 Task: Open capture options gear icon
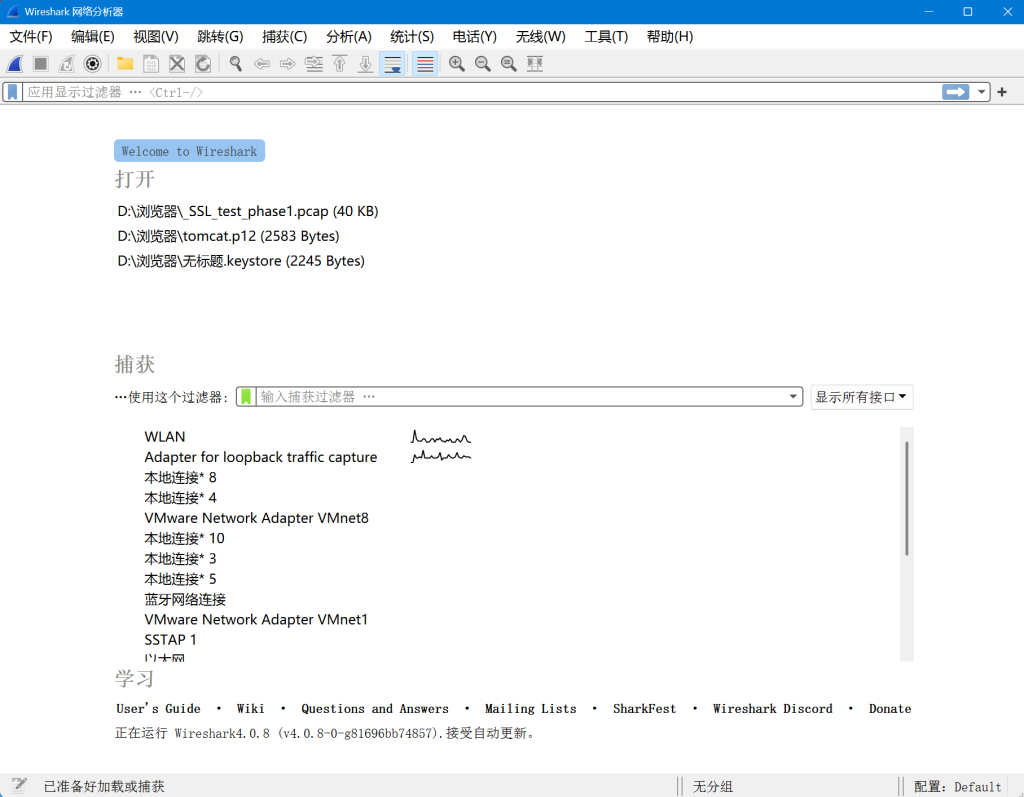(93, 64)
